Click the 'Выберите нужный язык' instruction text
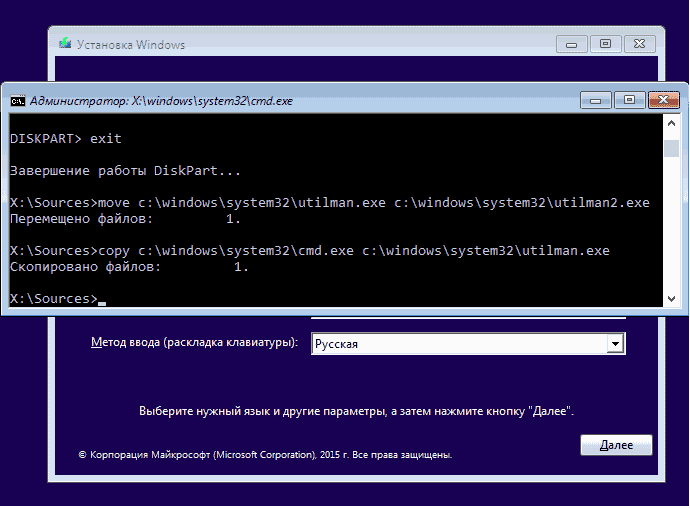This screenshot has width=690, height=509. point(356,411)
